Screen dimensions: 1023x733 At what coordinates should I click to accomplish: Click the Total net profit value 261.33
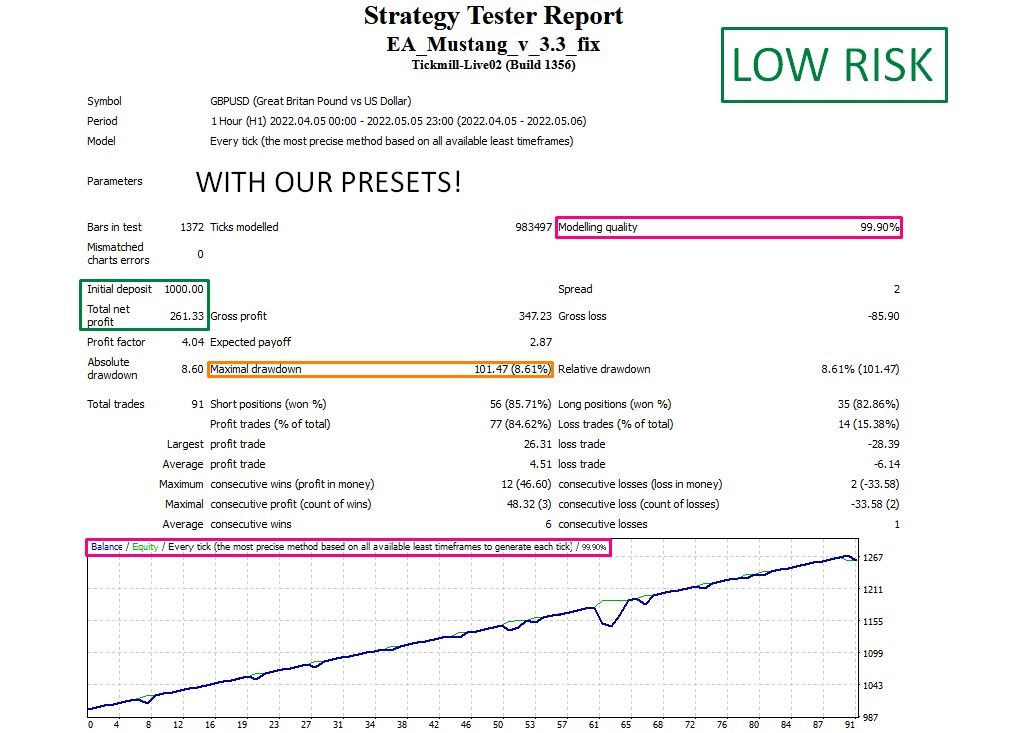187,316
